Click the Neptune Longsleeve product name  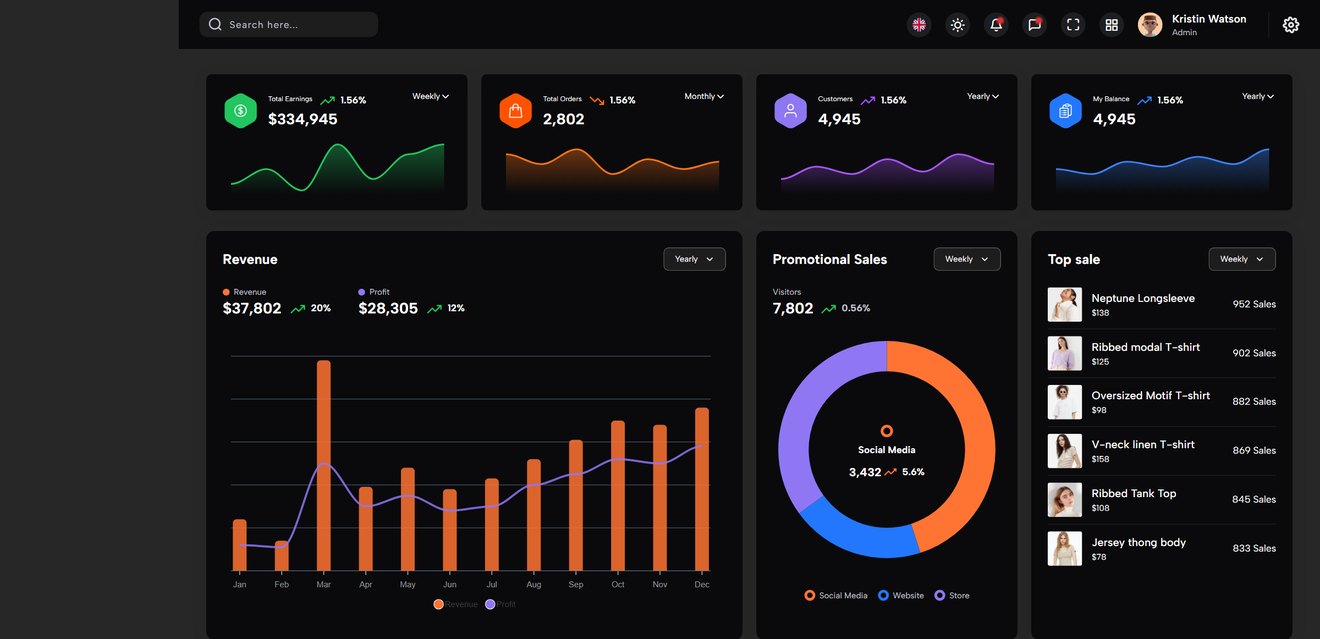[x=1143, y=298]
